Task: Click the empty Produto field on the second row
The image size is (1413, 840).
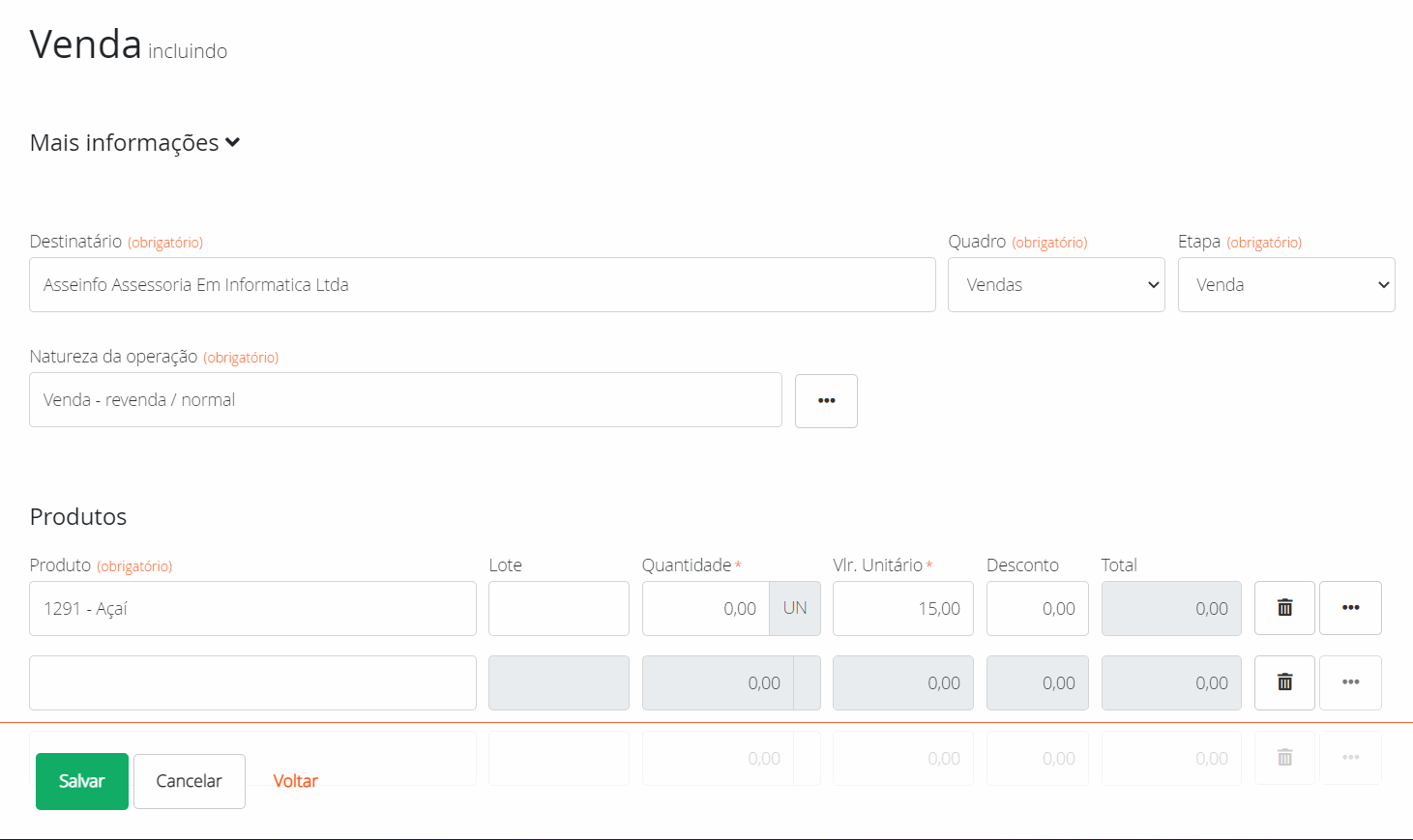Action: coord(251,682)
